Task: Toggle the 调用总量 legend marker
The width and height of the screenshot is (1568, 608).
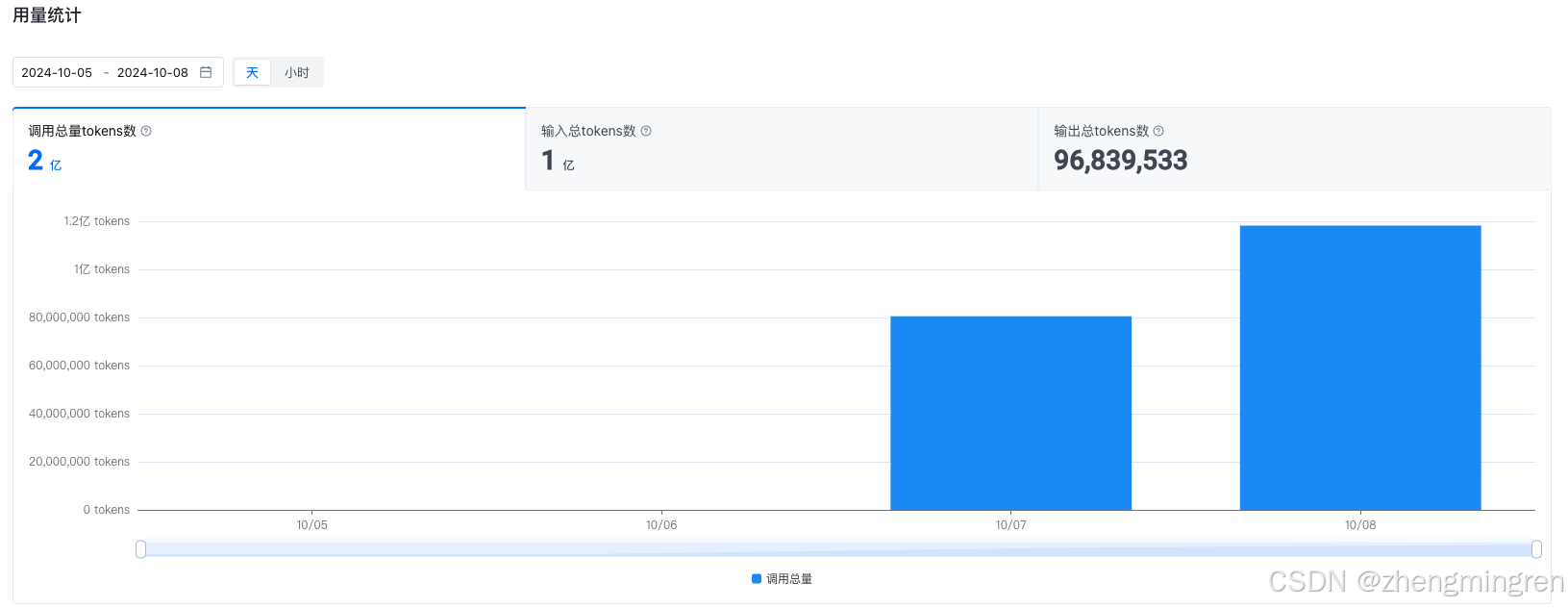Action: click(757, 578)
